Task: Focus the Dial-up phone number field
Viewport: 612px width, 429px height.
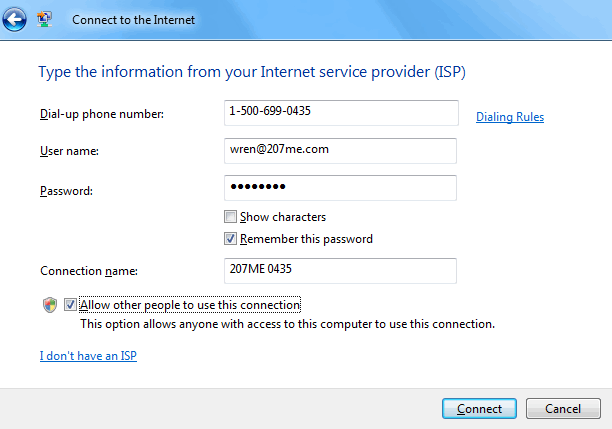Action: click(x=341, y=113)
